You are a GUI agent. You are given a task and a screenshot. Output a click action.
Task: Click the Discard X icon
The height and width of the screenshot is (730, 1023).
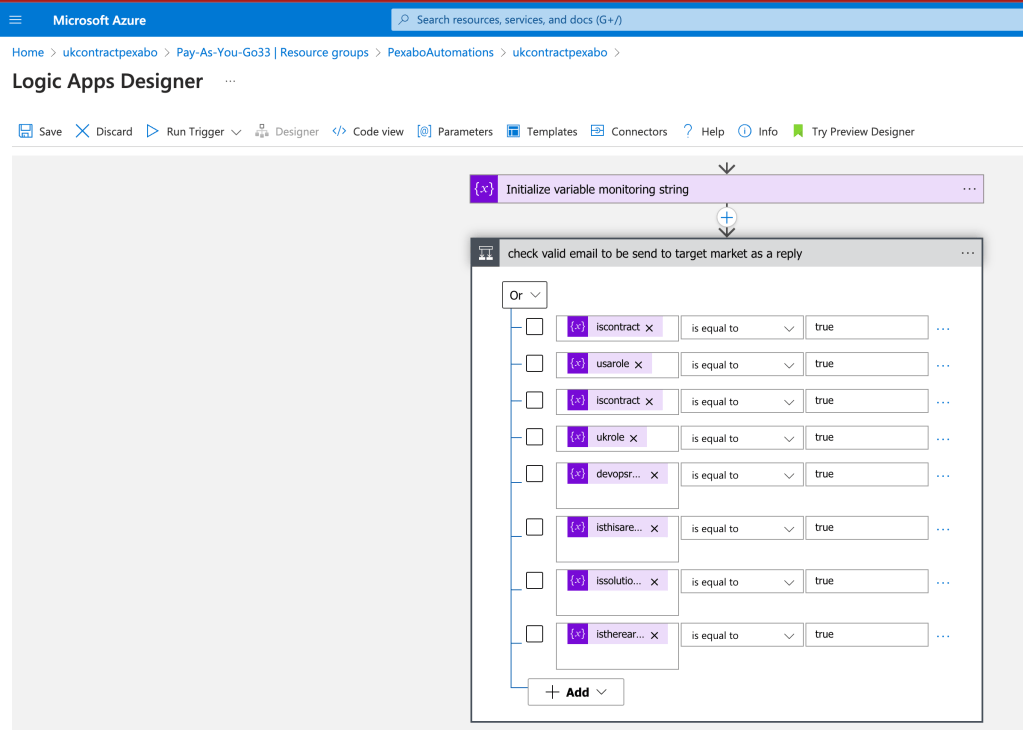pos(82,131)
